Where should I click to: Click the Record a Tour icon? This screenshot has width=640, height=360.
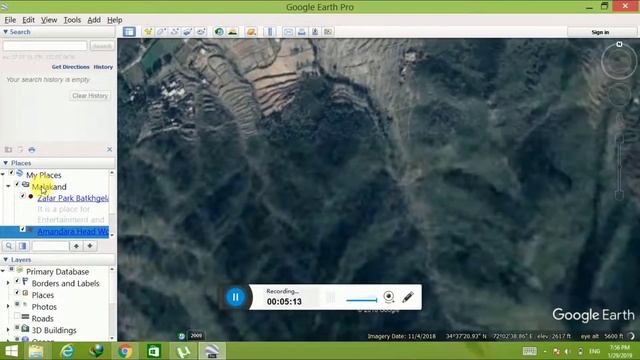click(201, 32)
